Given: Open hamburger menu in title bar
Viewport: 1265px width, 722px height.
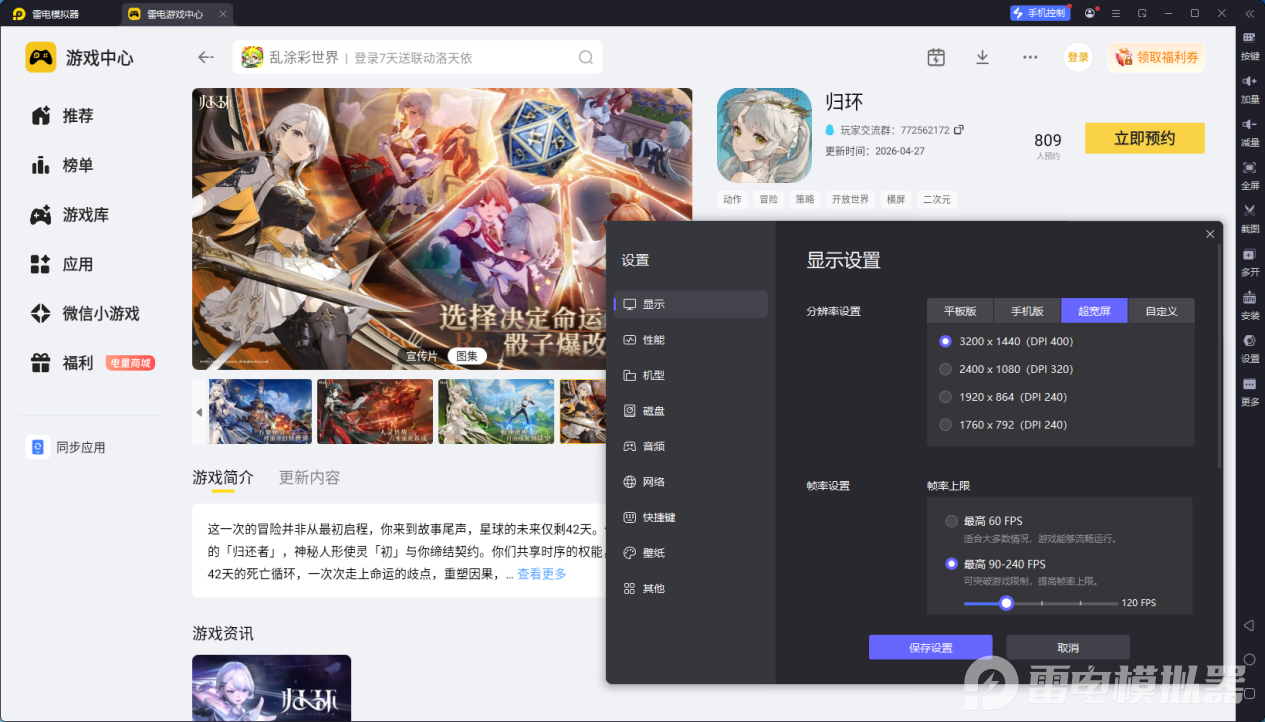Looking at the screenshot, I should [1116, 13].
